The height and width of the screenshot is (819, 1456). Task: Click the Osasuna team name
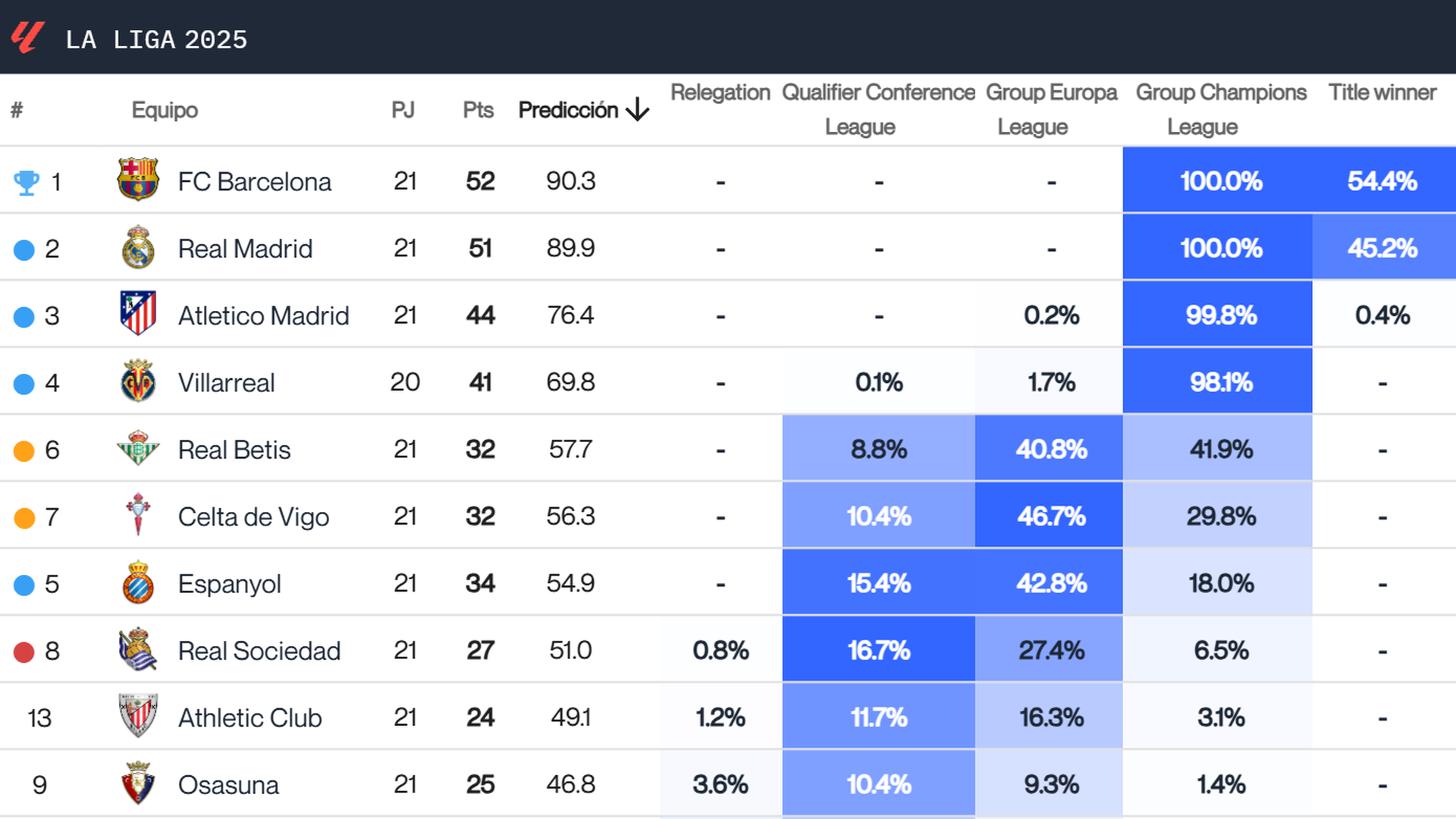[x=227, y=784]
